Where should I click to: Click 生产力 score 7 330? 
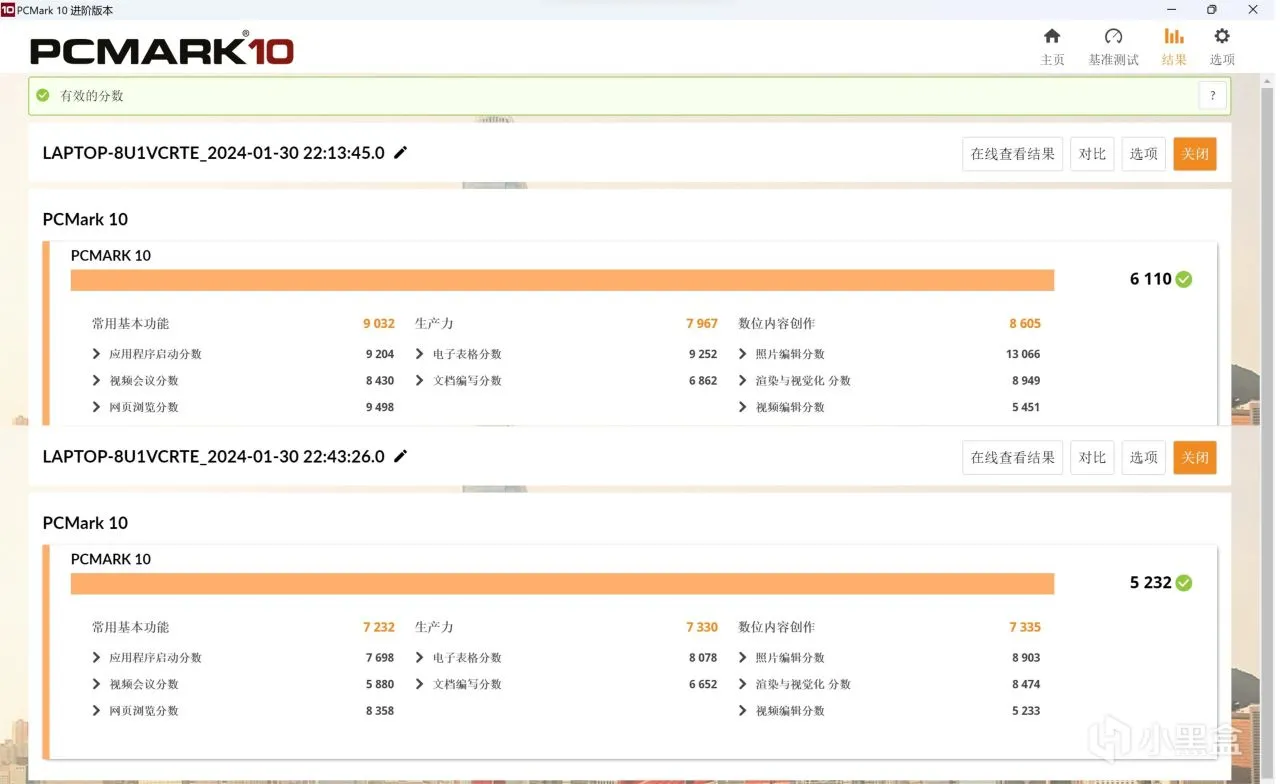pos(702,627)
